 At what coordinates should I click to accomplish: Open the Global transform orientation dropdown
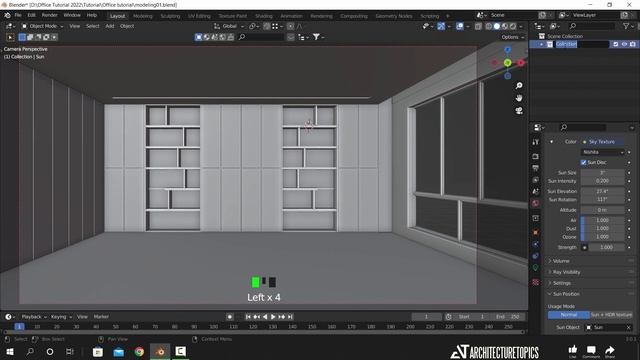pyautogui.click(x=229, y=26)
